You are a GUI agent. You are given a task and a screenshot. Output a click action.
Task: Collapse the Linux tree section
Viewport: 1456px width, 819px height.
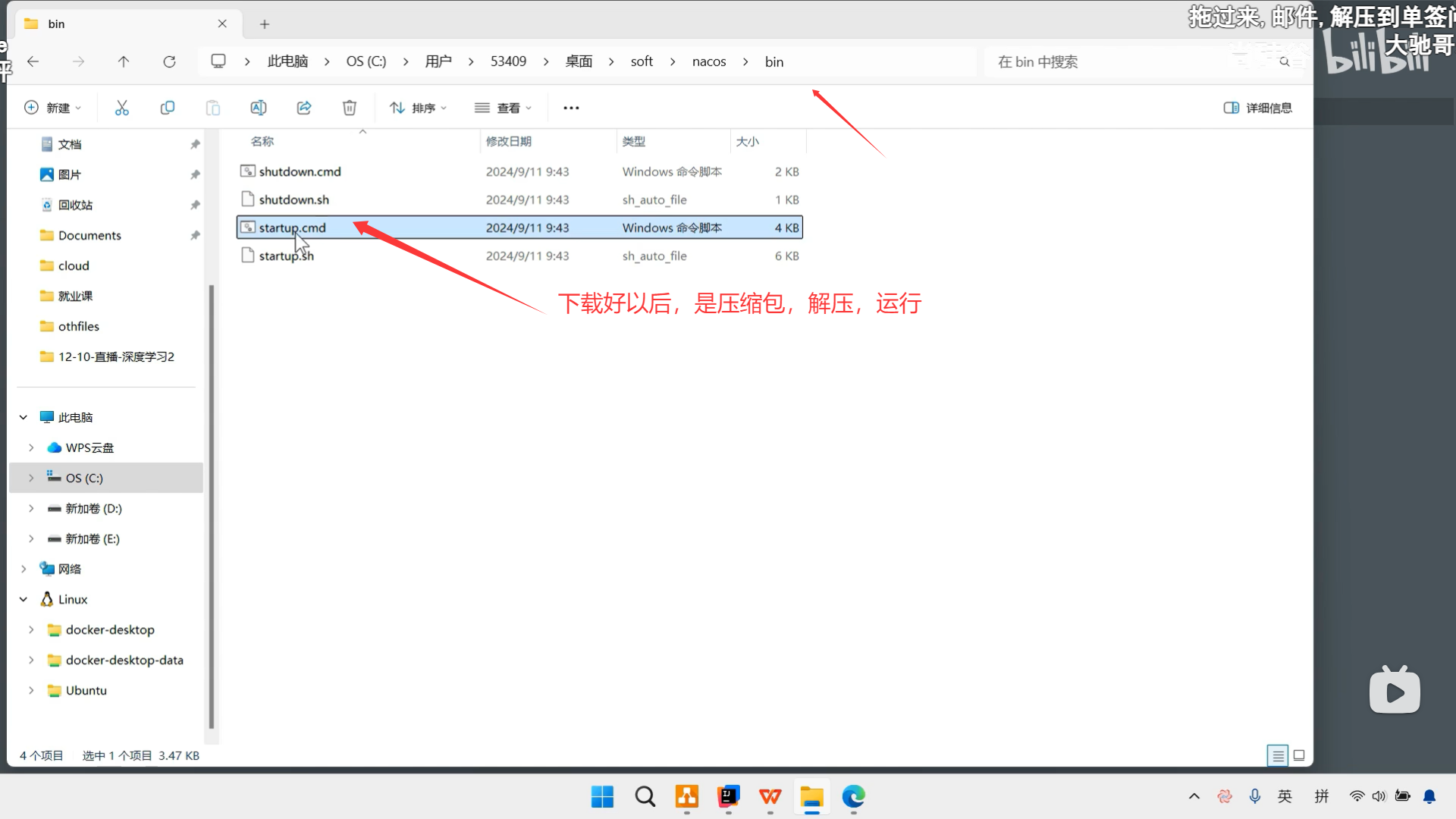(24, 599)
